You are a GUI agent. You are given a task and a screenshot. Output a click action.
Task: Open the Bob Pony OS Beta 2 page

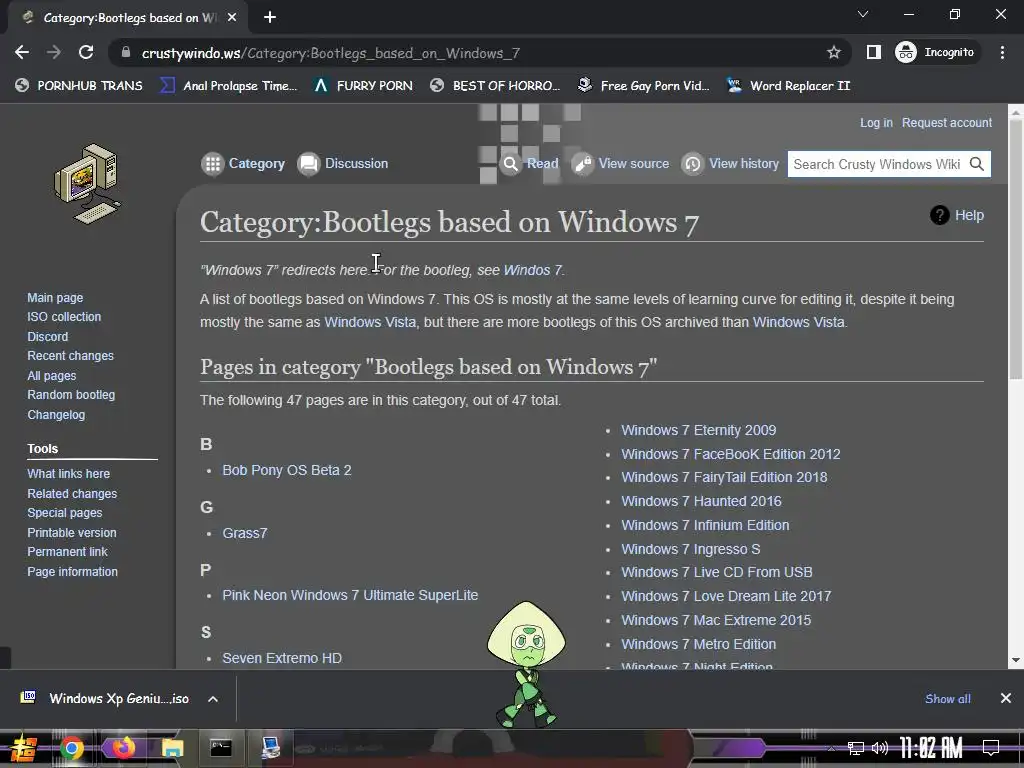point(287,470)
